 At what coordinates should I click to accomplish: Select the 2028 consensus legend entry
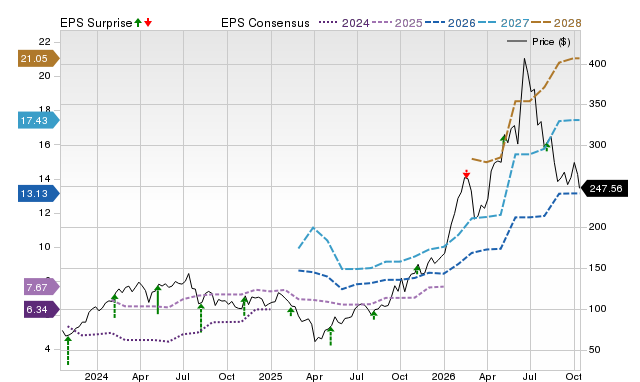[556, 23]
